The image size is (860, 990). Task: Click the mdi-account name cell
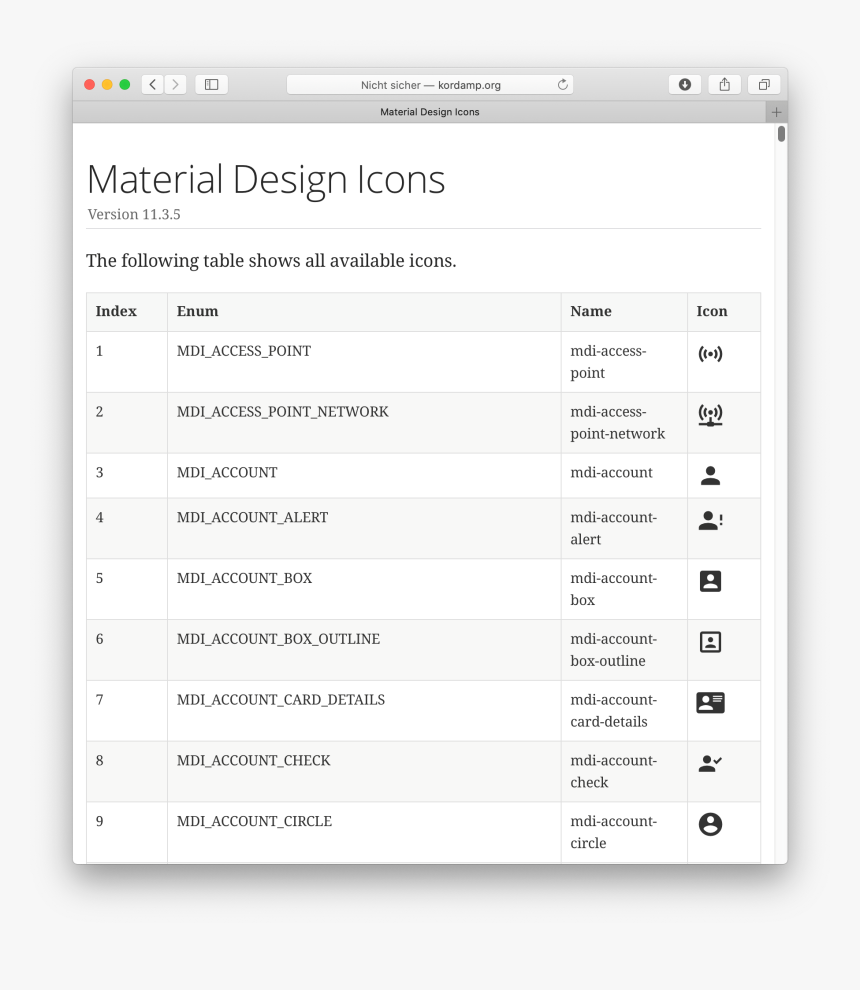(624, 475)
